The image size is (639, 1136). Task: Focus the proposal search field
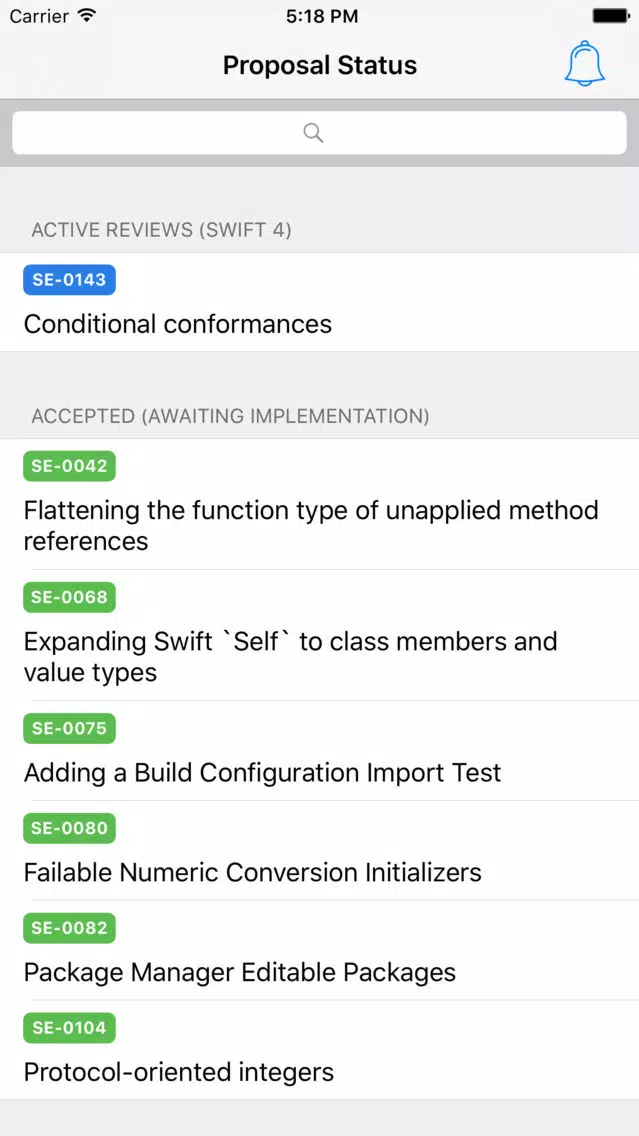(320, 133)
